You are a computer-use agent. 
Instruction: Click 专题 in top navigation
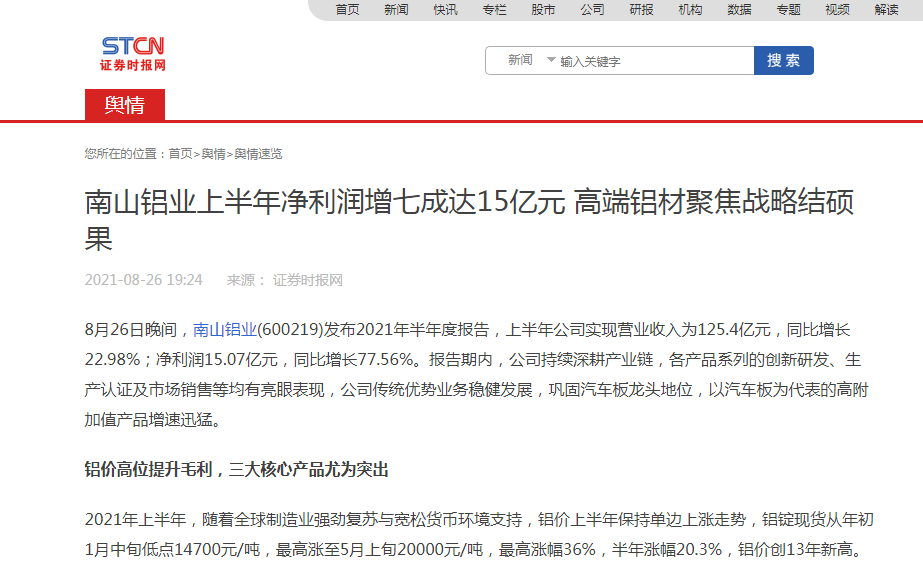click(x=788, y=10)
